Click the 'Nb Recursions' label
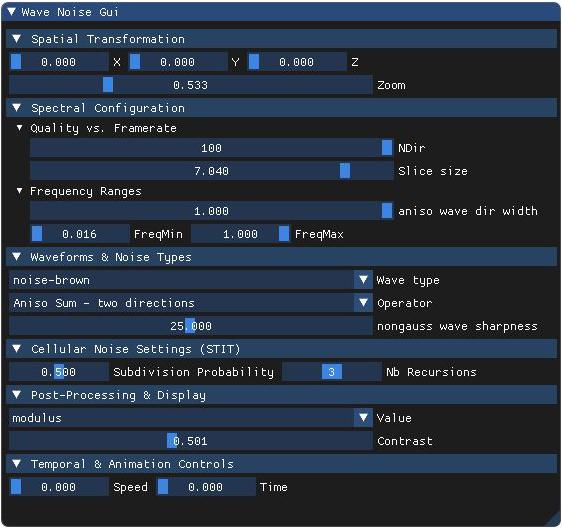 click(431, 372)
